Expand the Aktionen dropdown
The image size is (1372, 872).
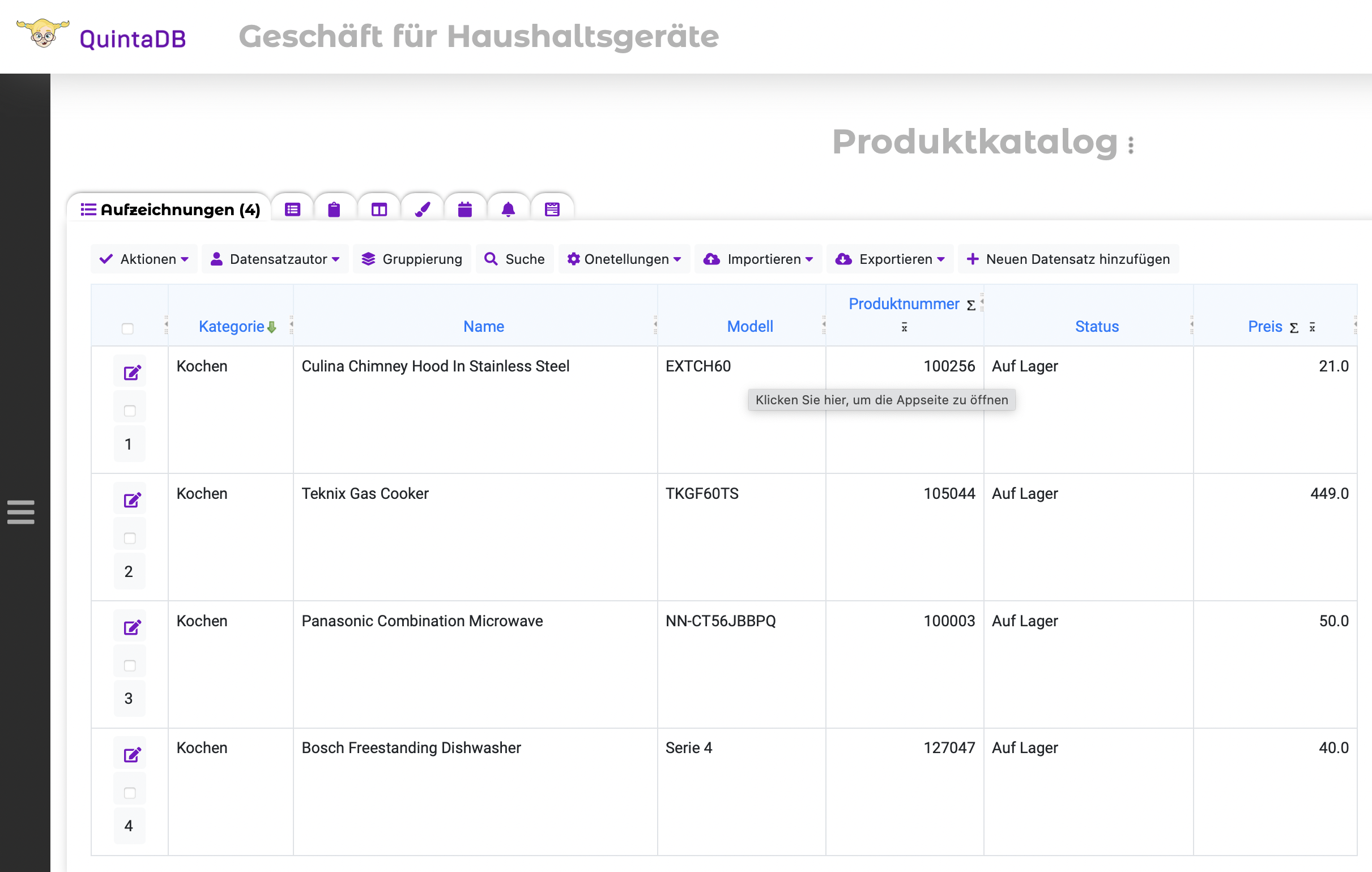point(144,259)
